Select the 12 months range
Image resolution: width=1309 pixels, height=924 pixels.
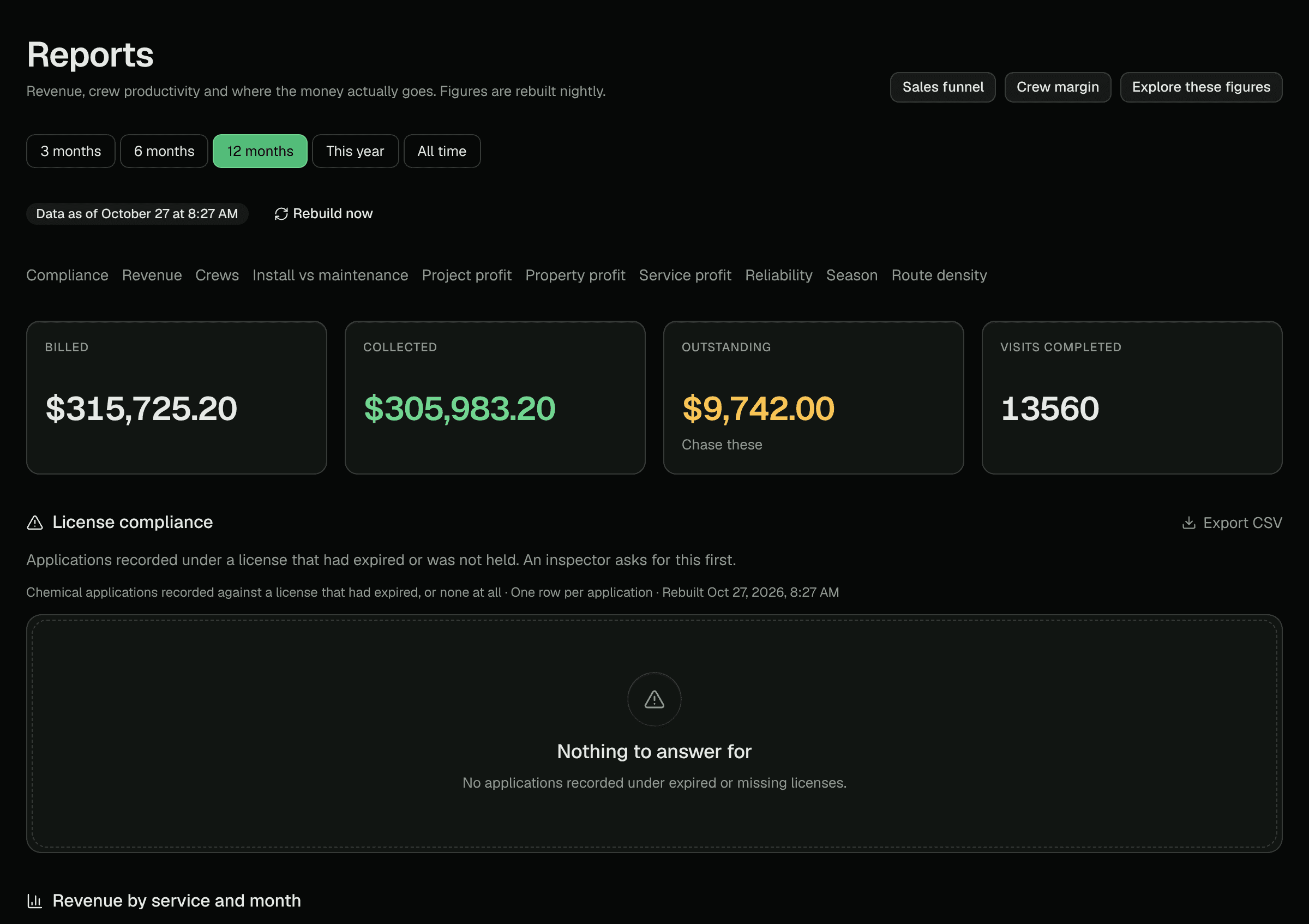pyautogui.click(x=260, y=151)
